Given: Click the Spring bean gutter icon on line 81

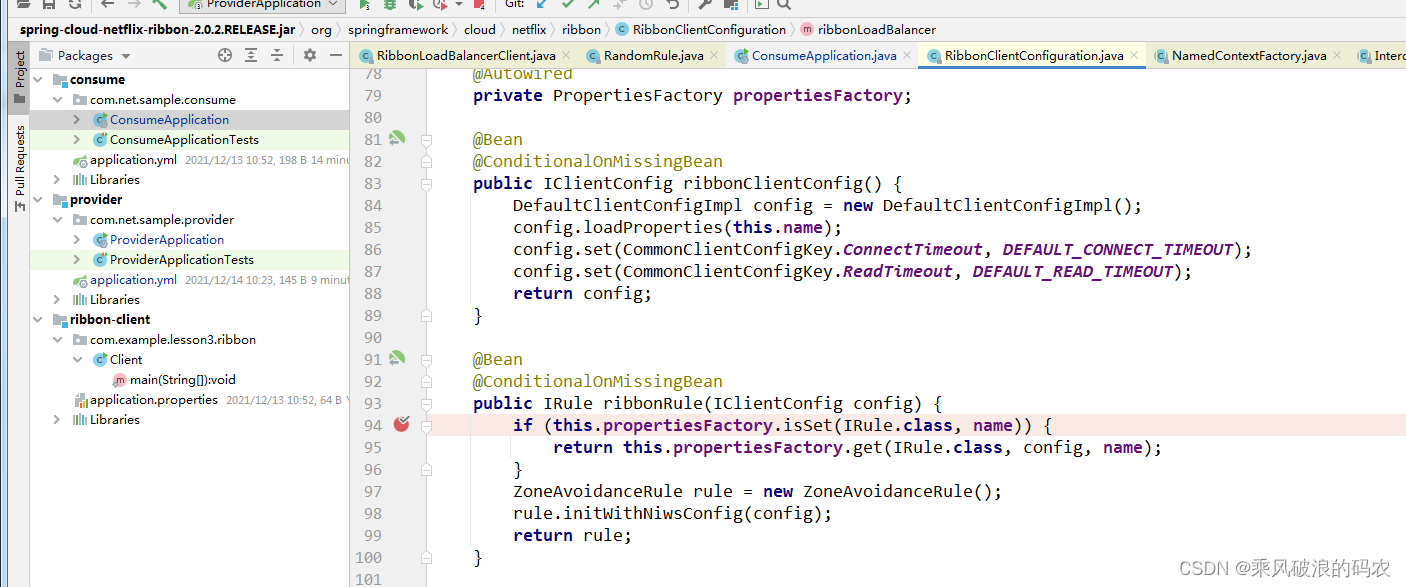Looking at the screenshot, I should click(399, 137).
